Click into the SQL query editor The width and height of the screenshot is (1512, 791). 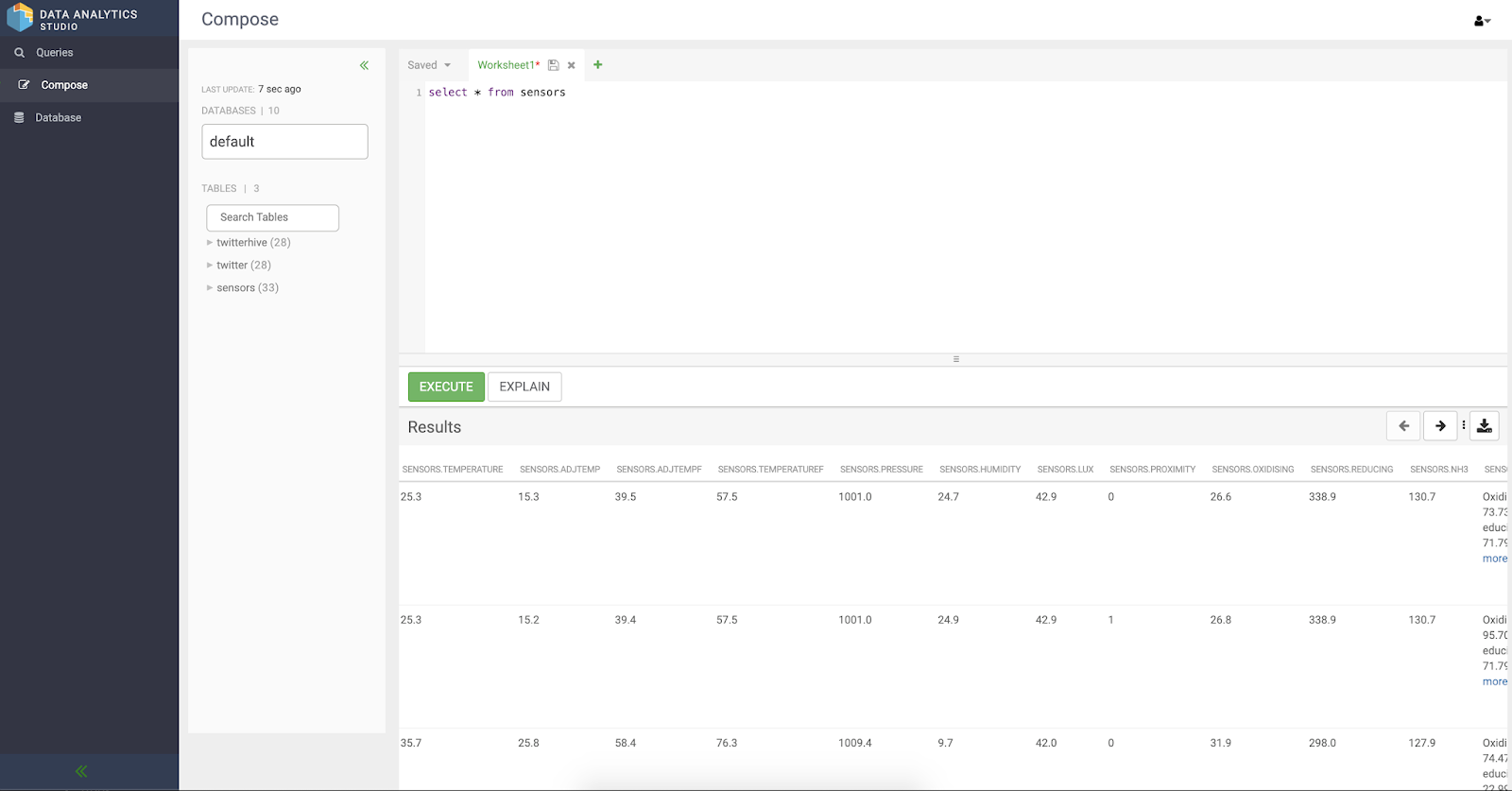click(964, 217)
